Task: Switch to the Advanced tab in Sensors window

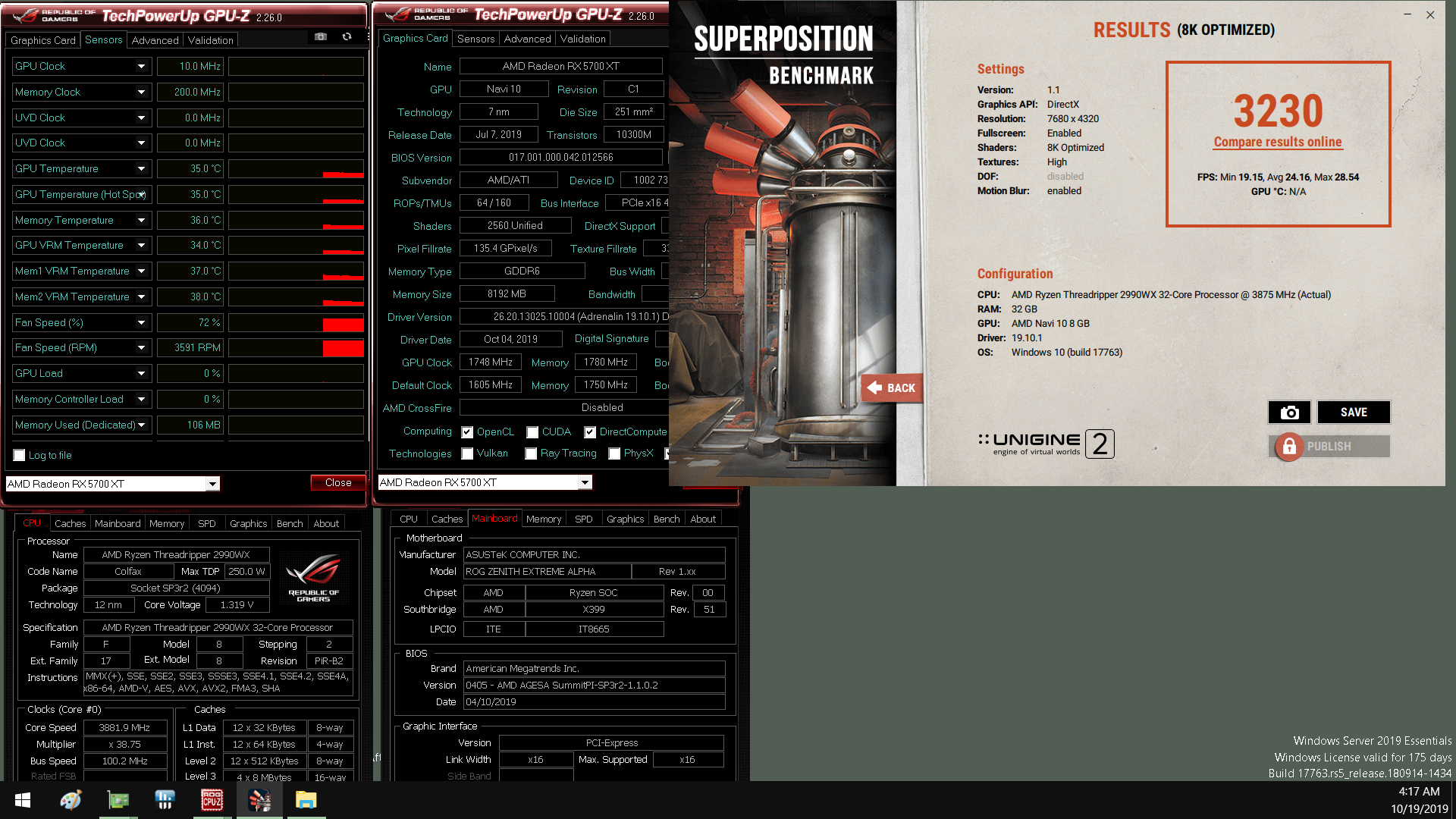Action: pyautogui.click(x=155, y=40)
